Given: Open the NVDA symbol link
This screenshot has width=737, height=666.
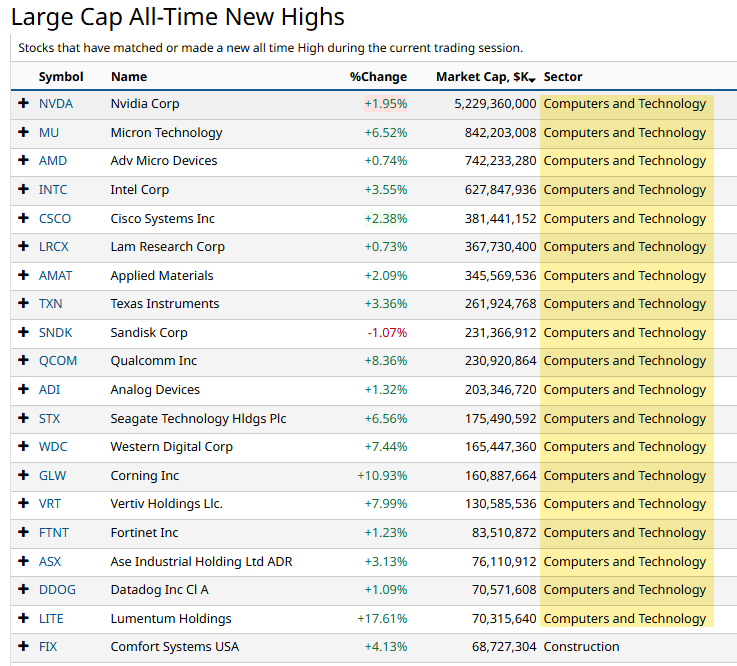Looking at the screenshot, I should click(x=56, y=103).
